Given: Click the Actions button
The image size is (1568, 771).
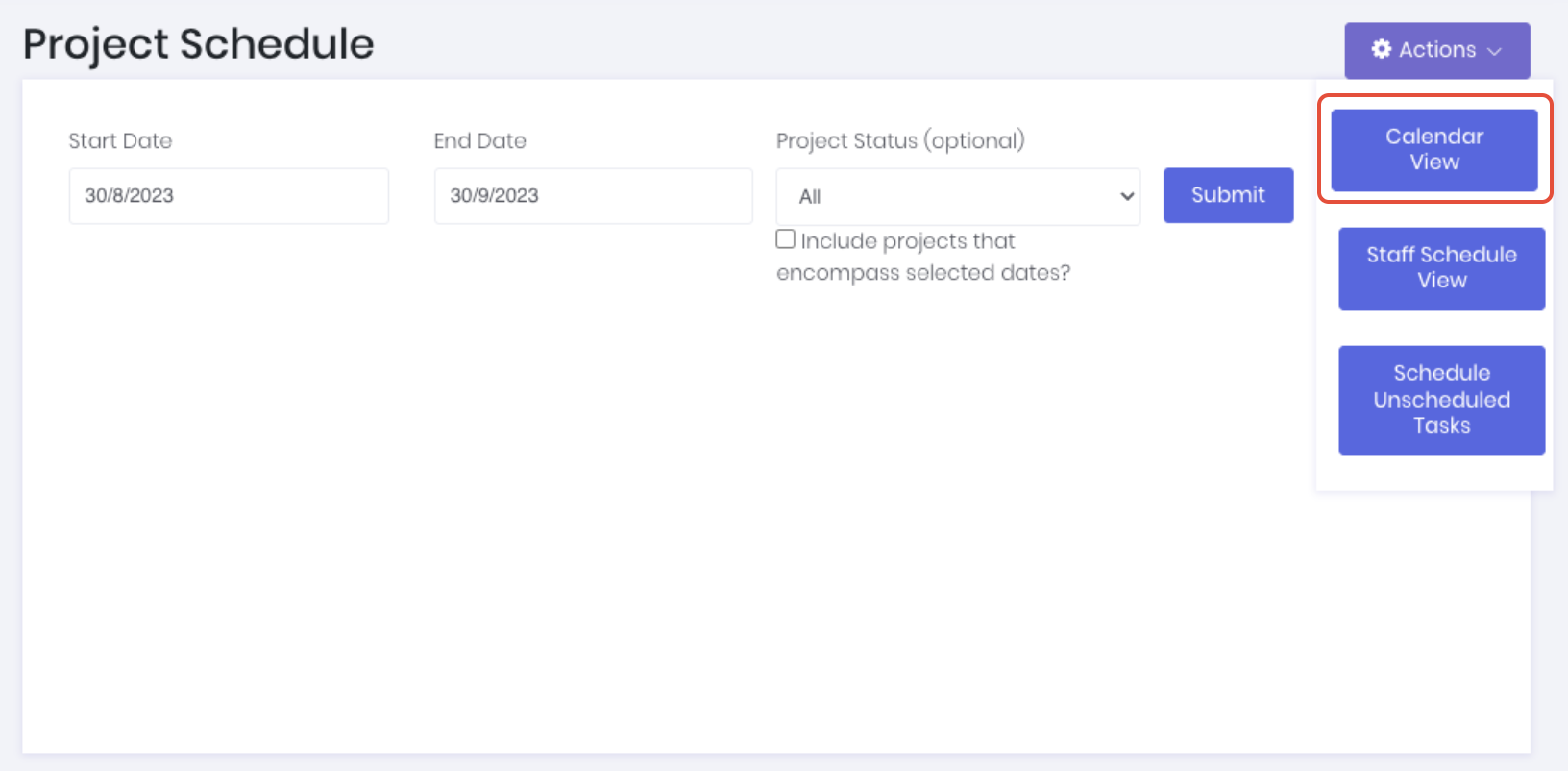Looking at the screenshot, I should (1436, 50).
